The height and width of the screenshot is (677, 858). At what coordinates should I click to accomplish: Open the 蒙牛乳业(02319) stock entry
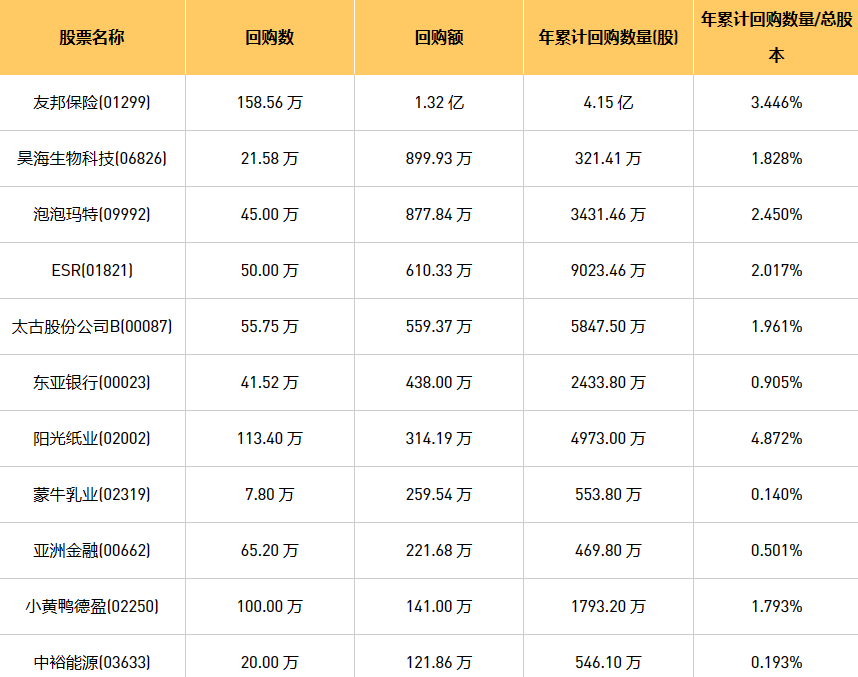click(x=92, y=494)
